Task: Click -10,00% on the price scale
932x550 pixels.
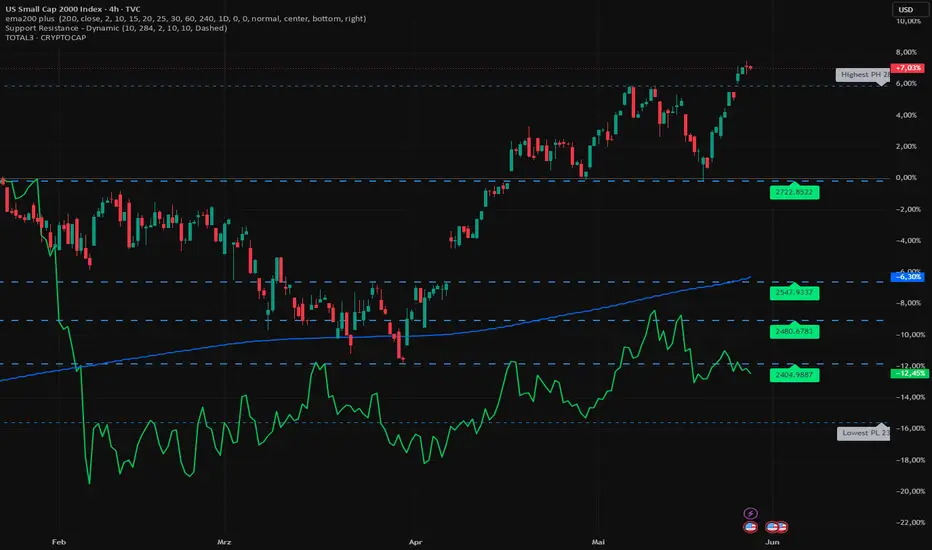Action: pos(909,335)
